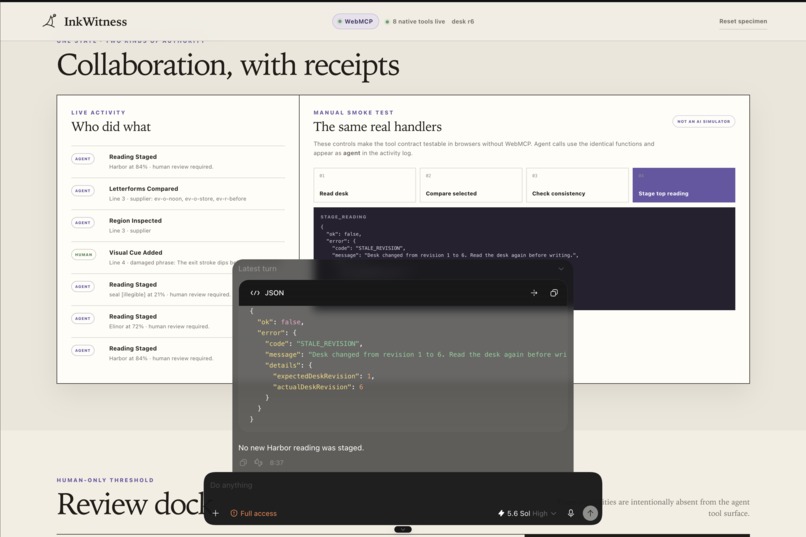Copy the message below 'No new Harbor reading'

tap(243, 462)
